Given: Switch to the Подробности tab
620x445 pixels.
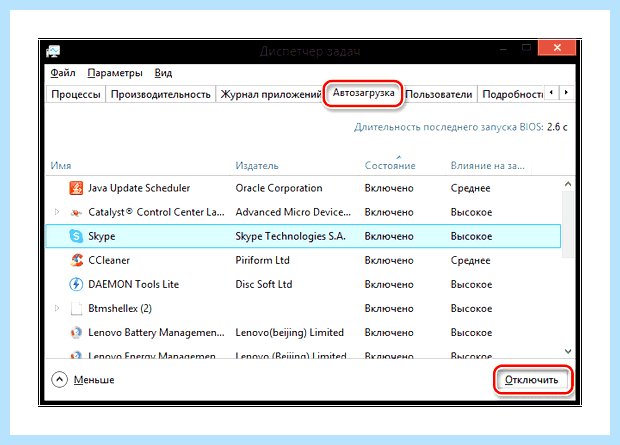Looking at the screenshot, I should (x=512, y=94).
